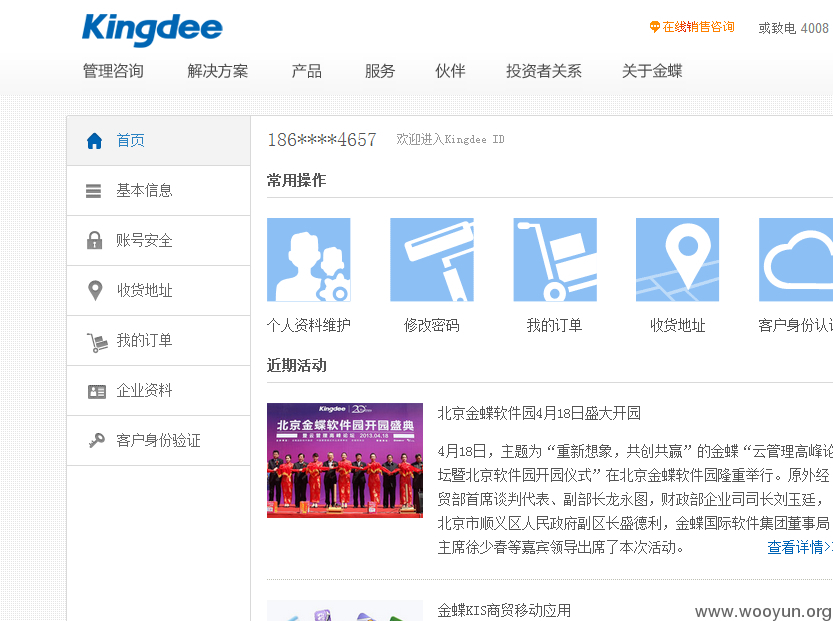
Task: Click the 常用操作 section heading
Action: coord(296,181)
